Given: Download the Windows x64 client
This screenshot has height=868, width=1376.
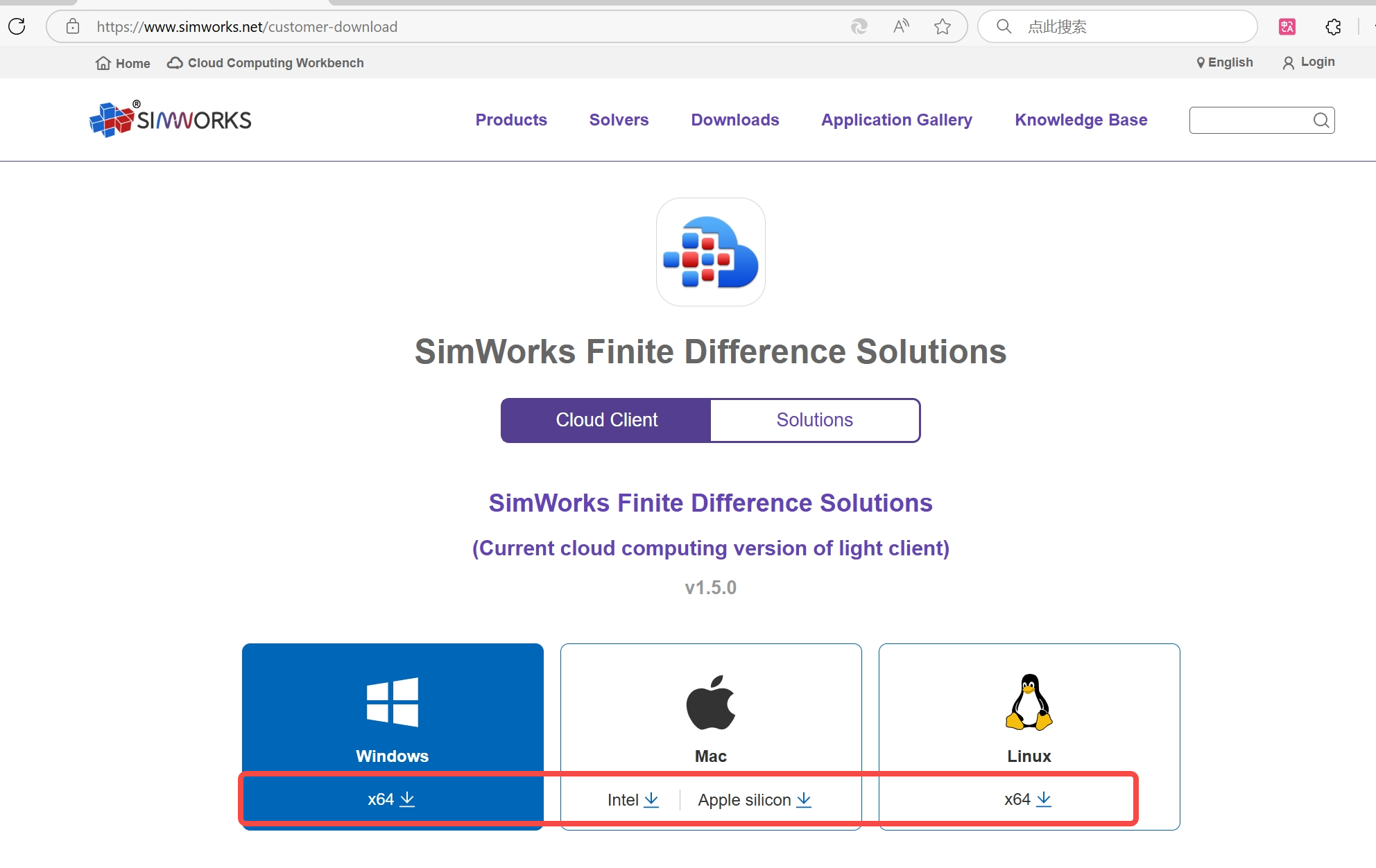Looking at the screenshot, I should (x=392, y=799).
